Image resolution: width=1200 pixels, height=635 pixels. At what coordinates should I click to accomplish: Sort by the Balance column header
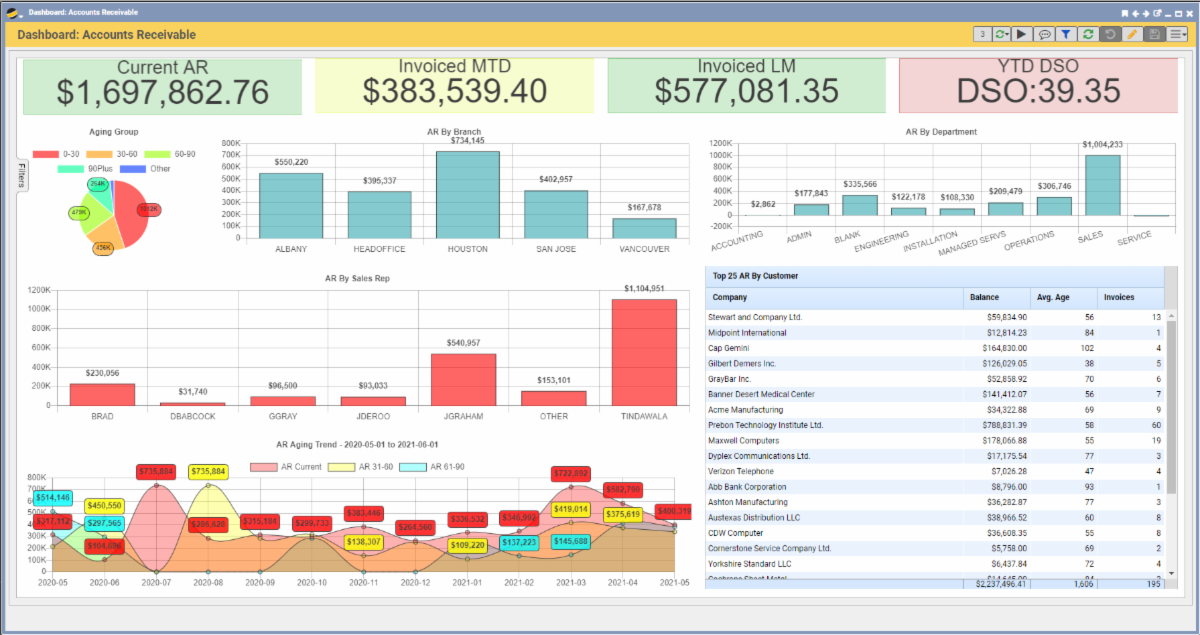pos(984,298)
